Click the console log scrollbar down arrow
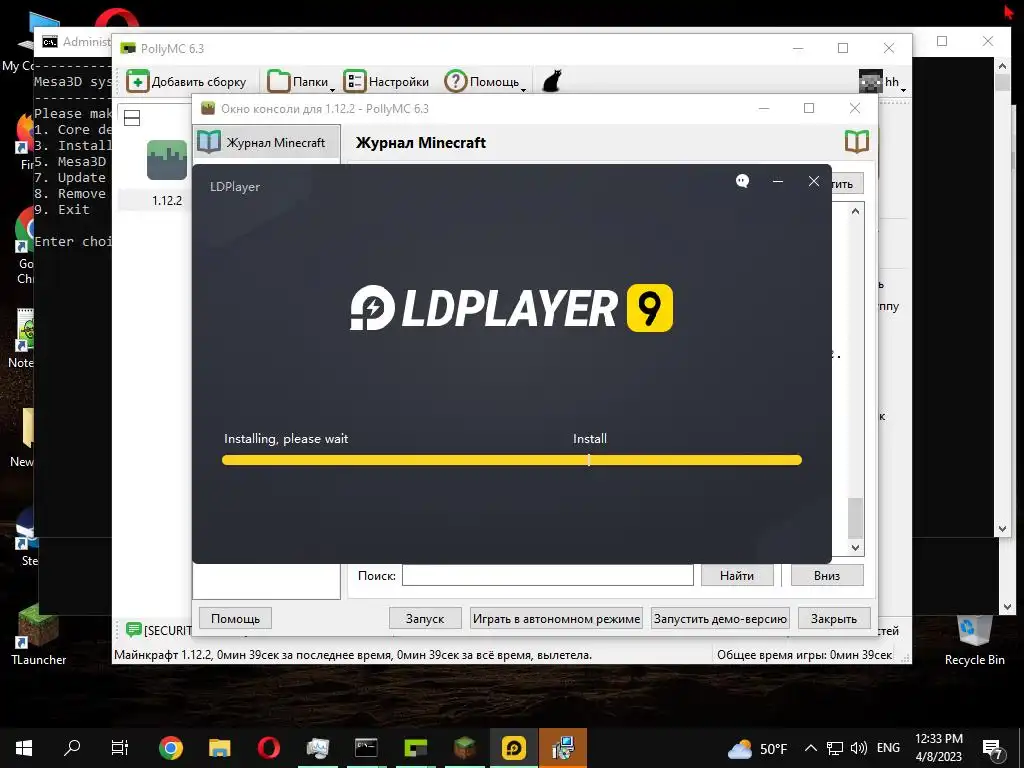Screen dimensions: 1024x768 tap(856, 548)
